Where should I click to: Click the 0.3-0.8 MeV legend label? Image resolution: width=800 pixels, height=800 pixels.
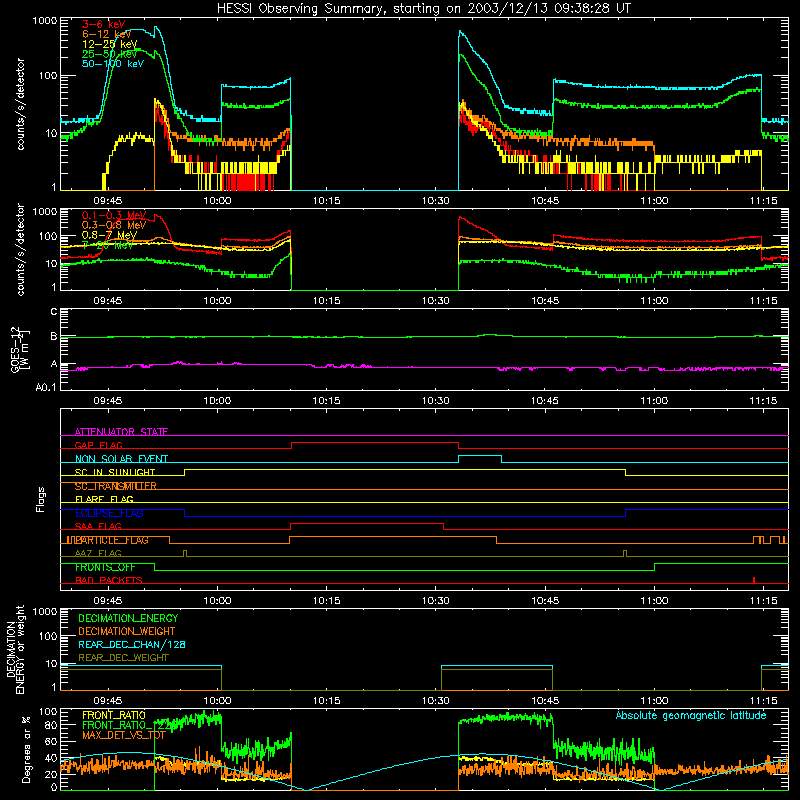coord(114,225)
